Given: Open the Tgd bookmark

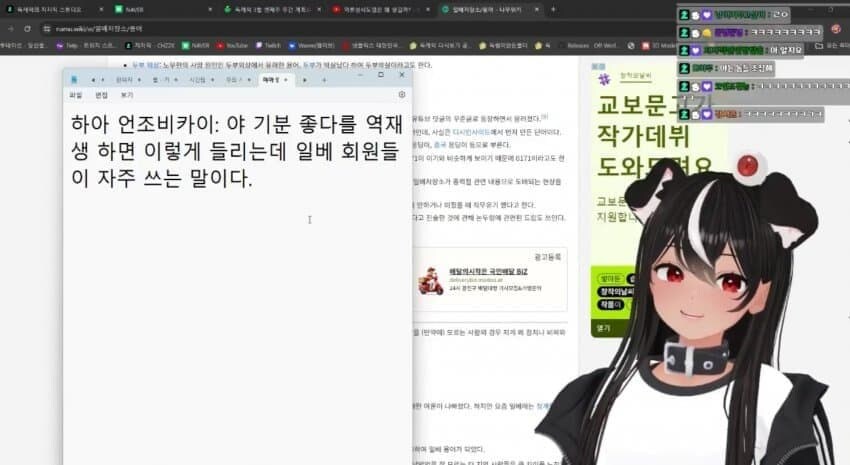Looking at the screenshot, I should click(x=86, y=46).
